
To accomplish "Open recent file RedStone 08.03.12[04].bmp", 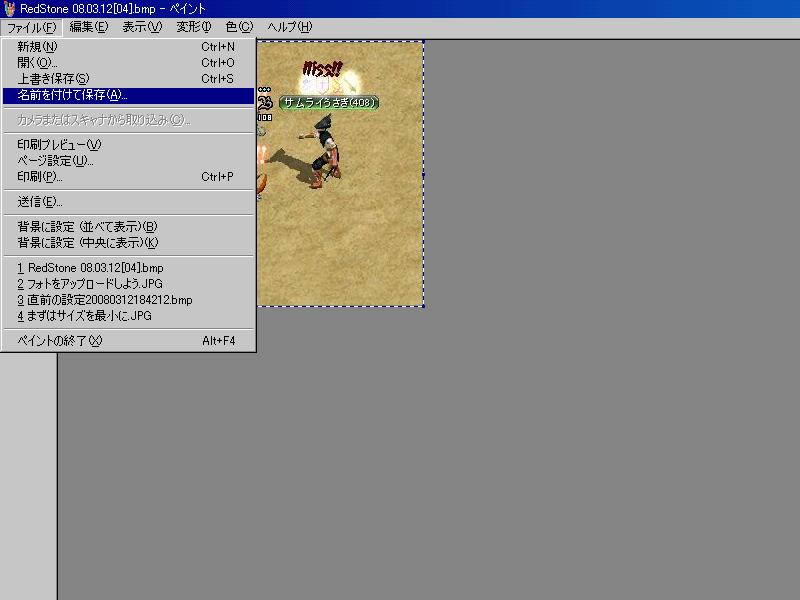I will pyautogui.click(x=129, y=268).
